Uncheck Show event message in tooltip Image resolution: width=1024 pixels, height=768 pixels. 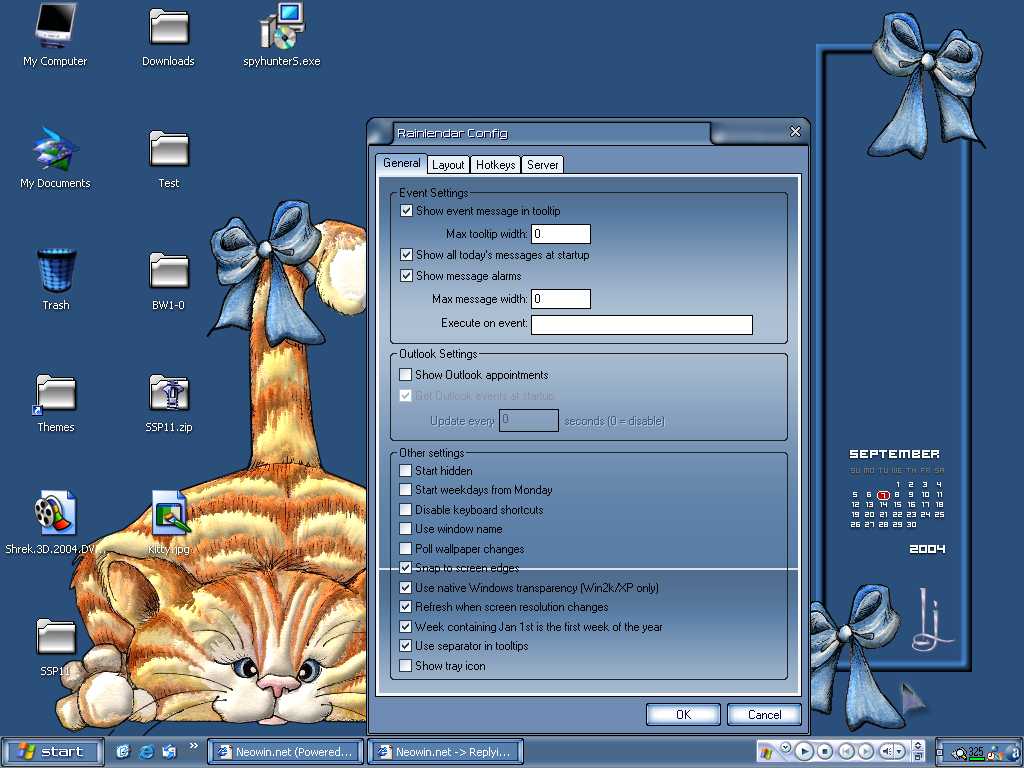[406, 210]
